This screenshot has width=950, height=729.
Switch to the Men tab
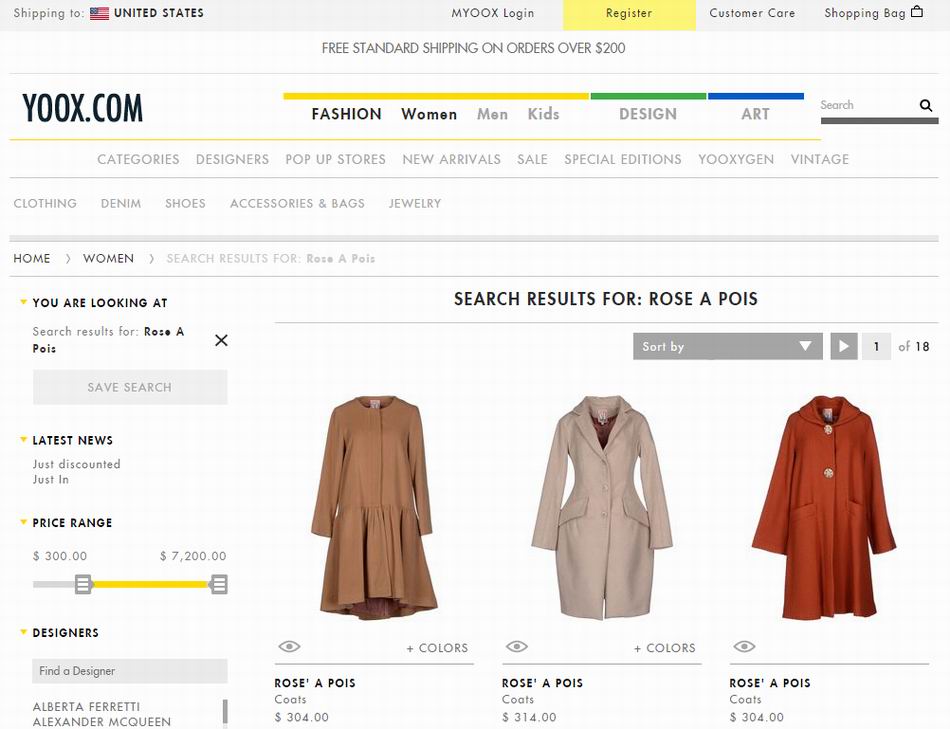pos(492,114)
